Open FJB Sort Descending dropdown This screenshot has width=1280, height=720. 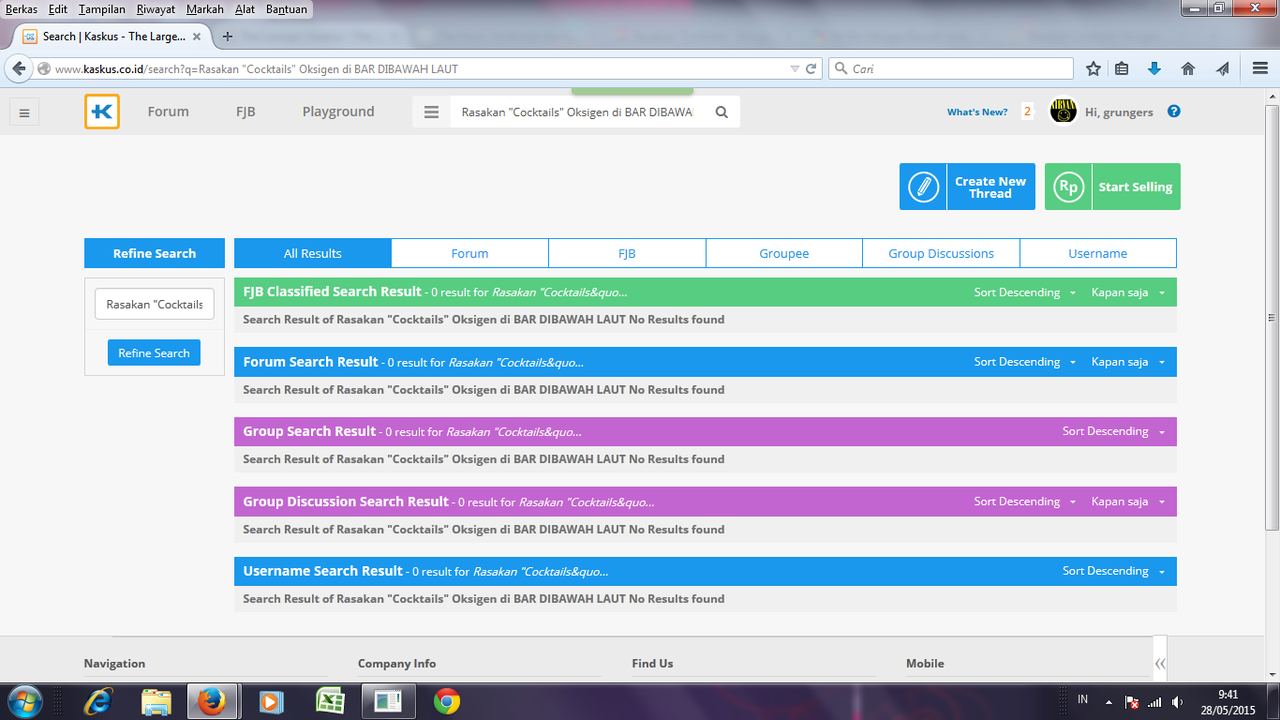coord(1025,292)
